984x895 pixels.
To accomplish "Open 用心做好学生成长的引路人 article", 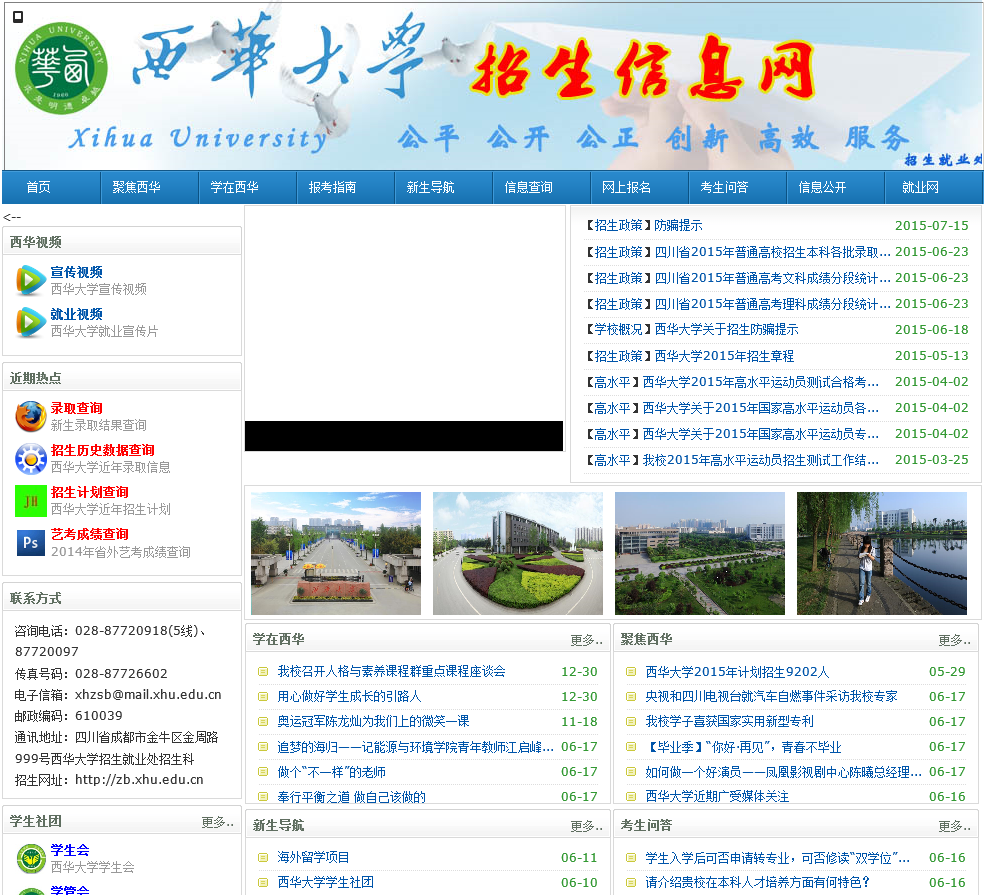I will coord(350,697).
